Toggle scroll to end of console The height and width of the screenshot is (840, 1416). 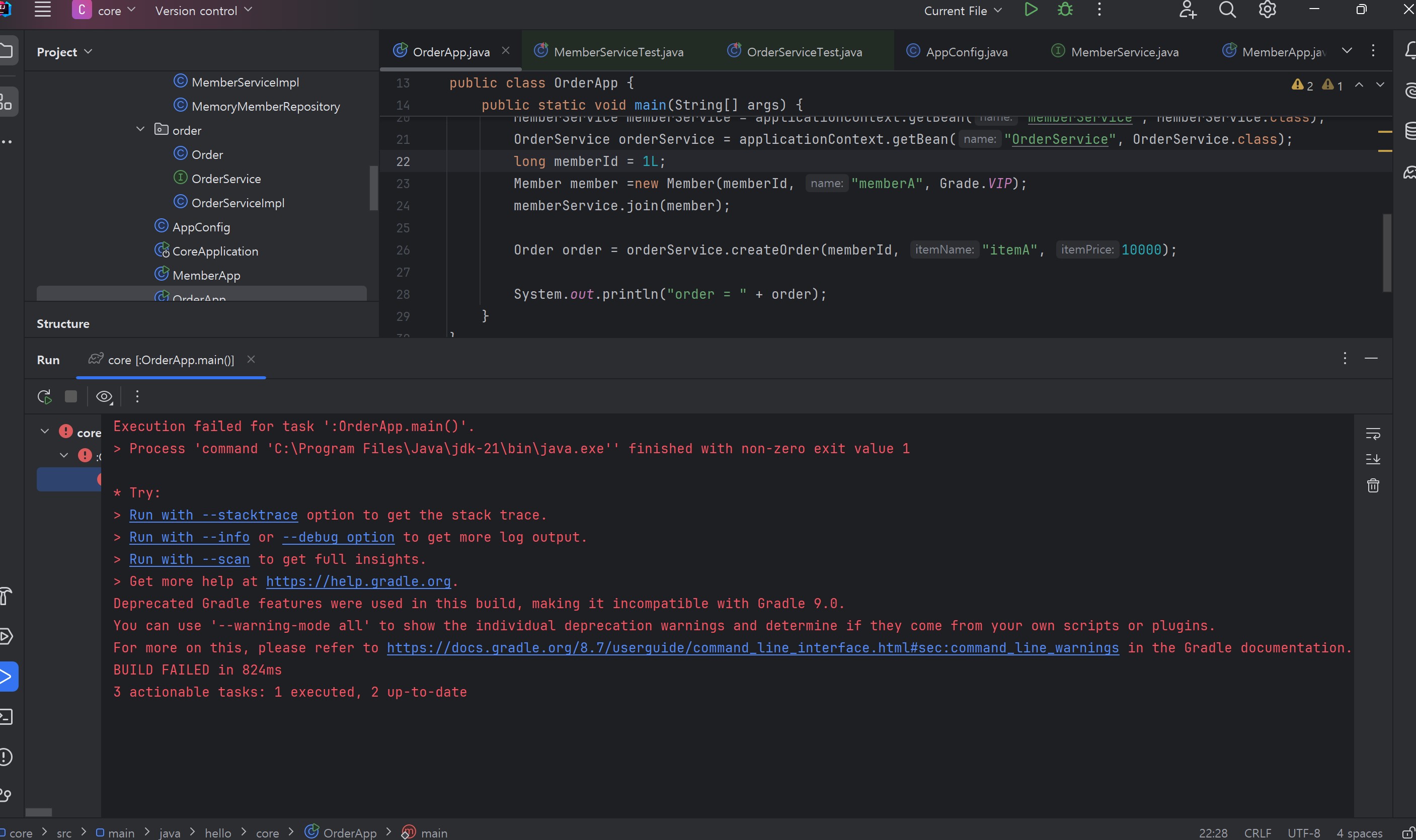pyautogui.click(x=1373, y=459)
